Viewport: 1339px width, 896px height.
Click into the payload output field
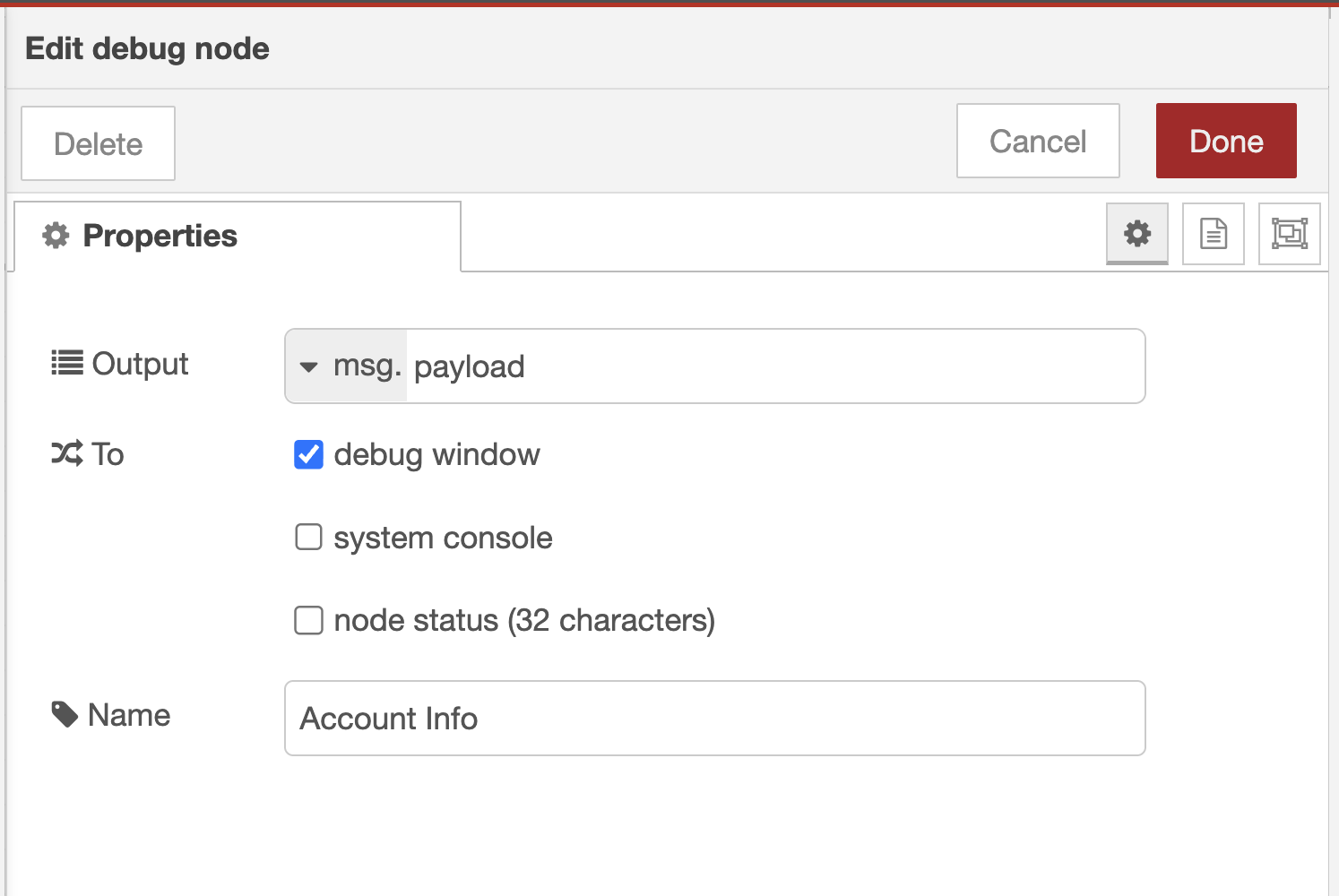771,366
